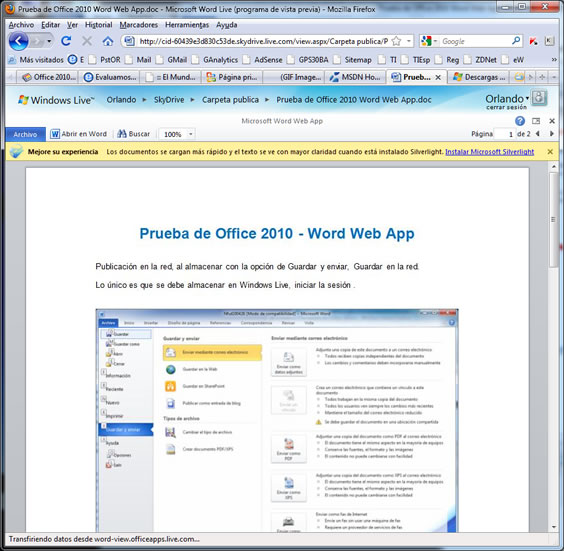Stop loading with the X toolbar icon
564x551 pixels.
tap(87, 41)
